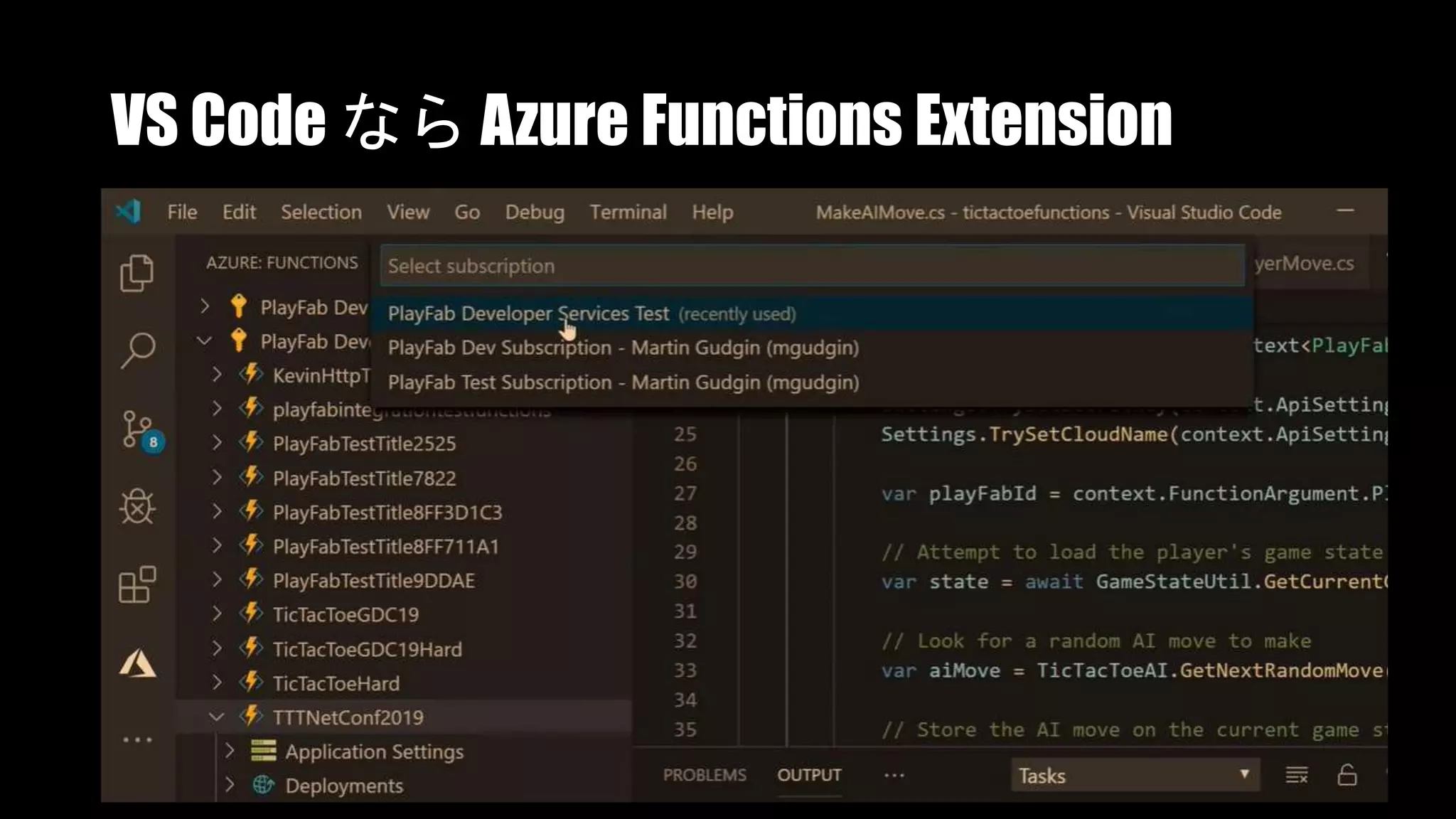Viewport: 1456px width, 819px height.
Task: Collapse the TTTNetConf2019 function app
Action: [217, 717]
